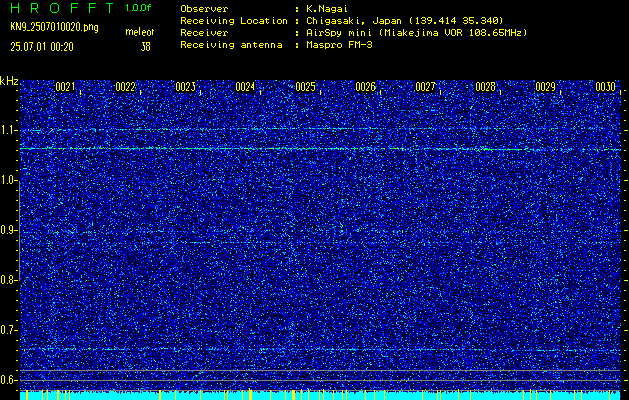Click time marker 0021

pos(65,87)
